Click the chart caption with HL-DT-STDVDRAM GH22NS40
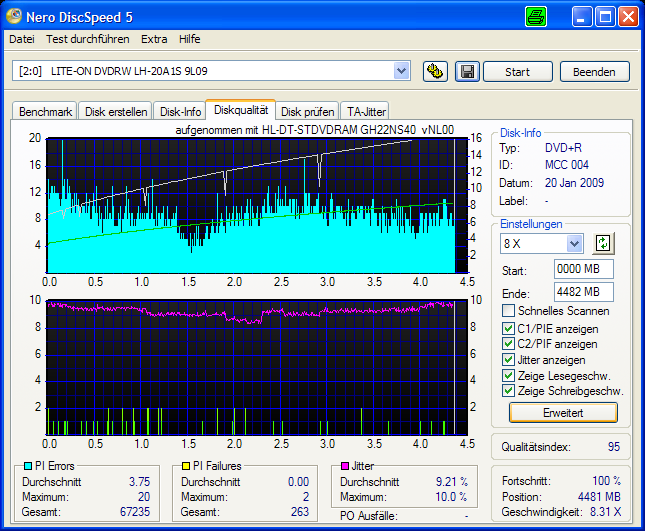The image size is (645, 531). click(315, 130)
